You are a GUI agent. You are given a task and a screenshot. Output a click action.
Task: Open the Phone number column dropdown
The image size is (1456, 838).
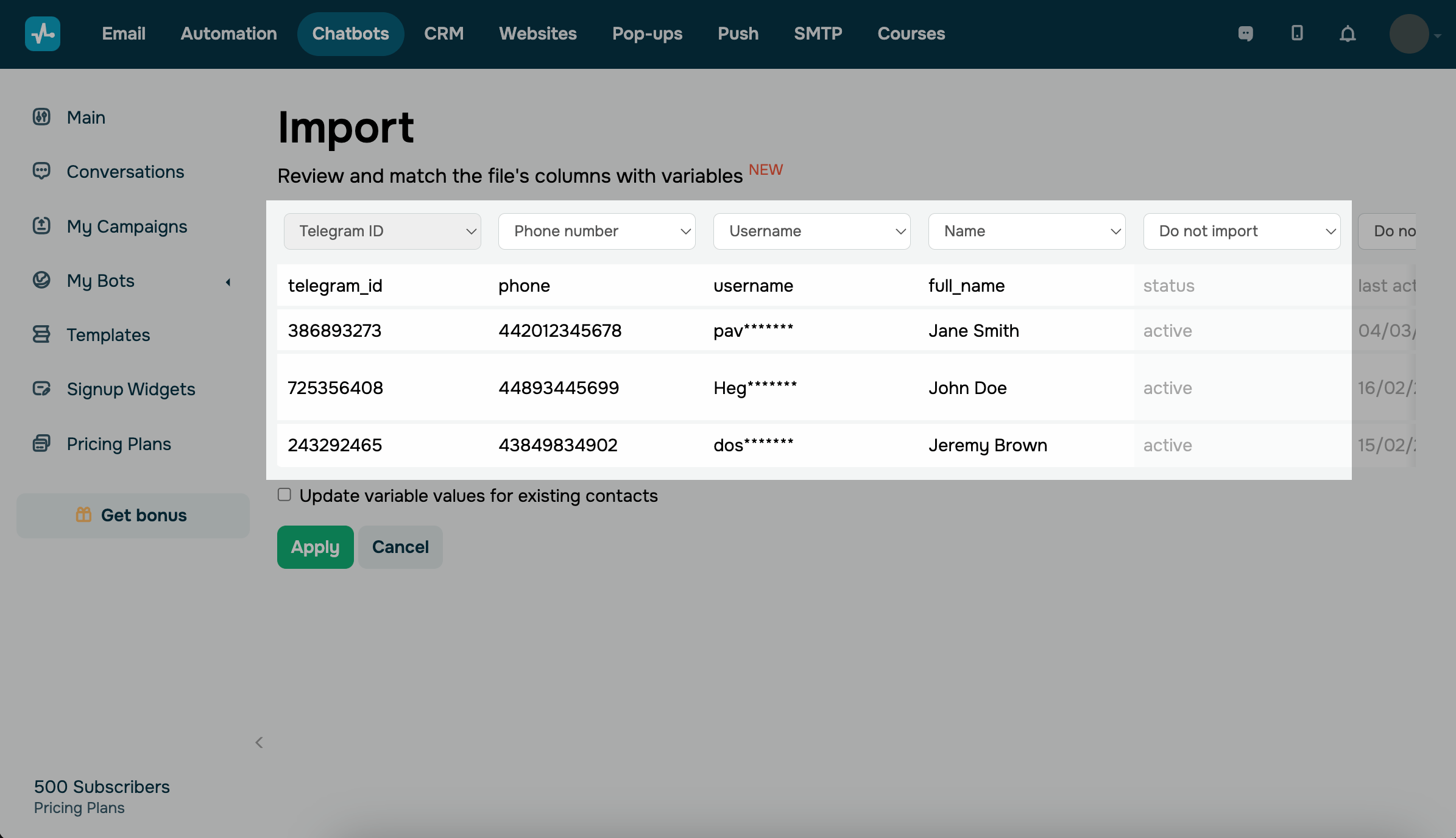coord(596,231)
